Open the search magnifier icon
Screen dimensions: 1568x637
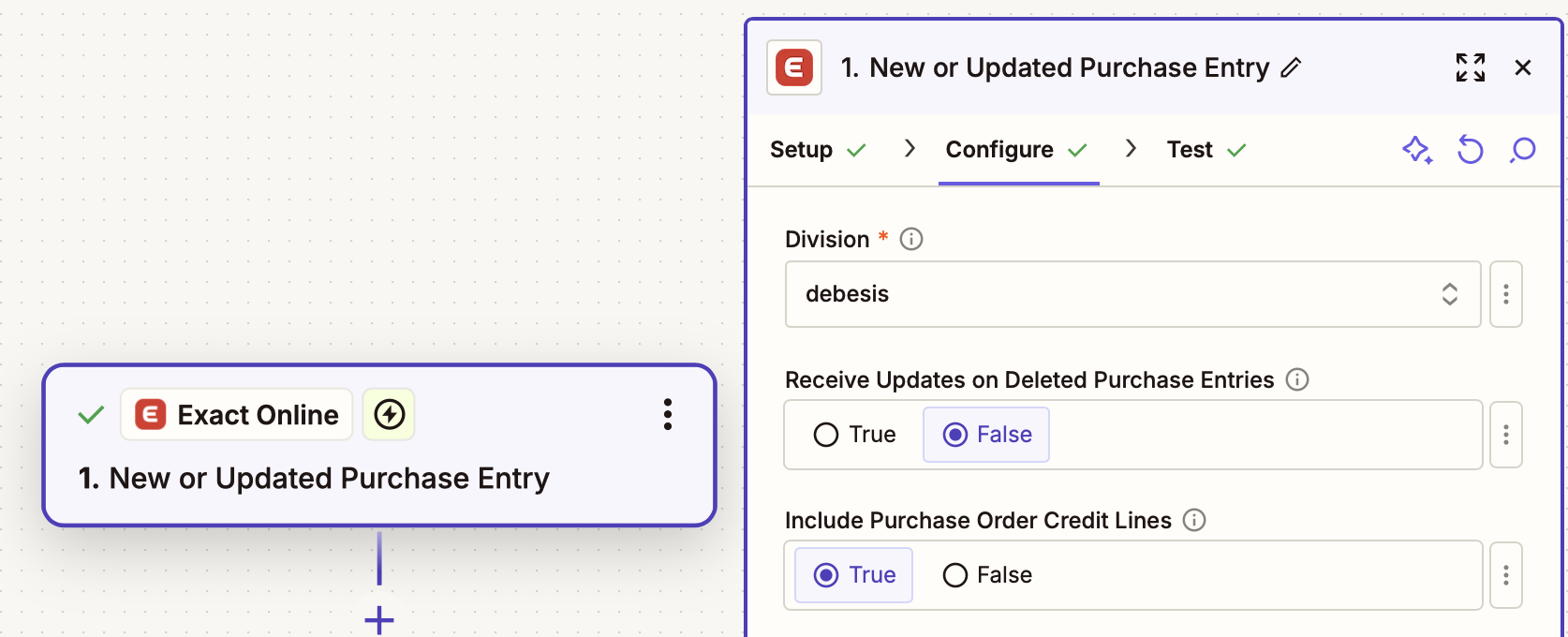pos(1523,150)
